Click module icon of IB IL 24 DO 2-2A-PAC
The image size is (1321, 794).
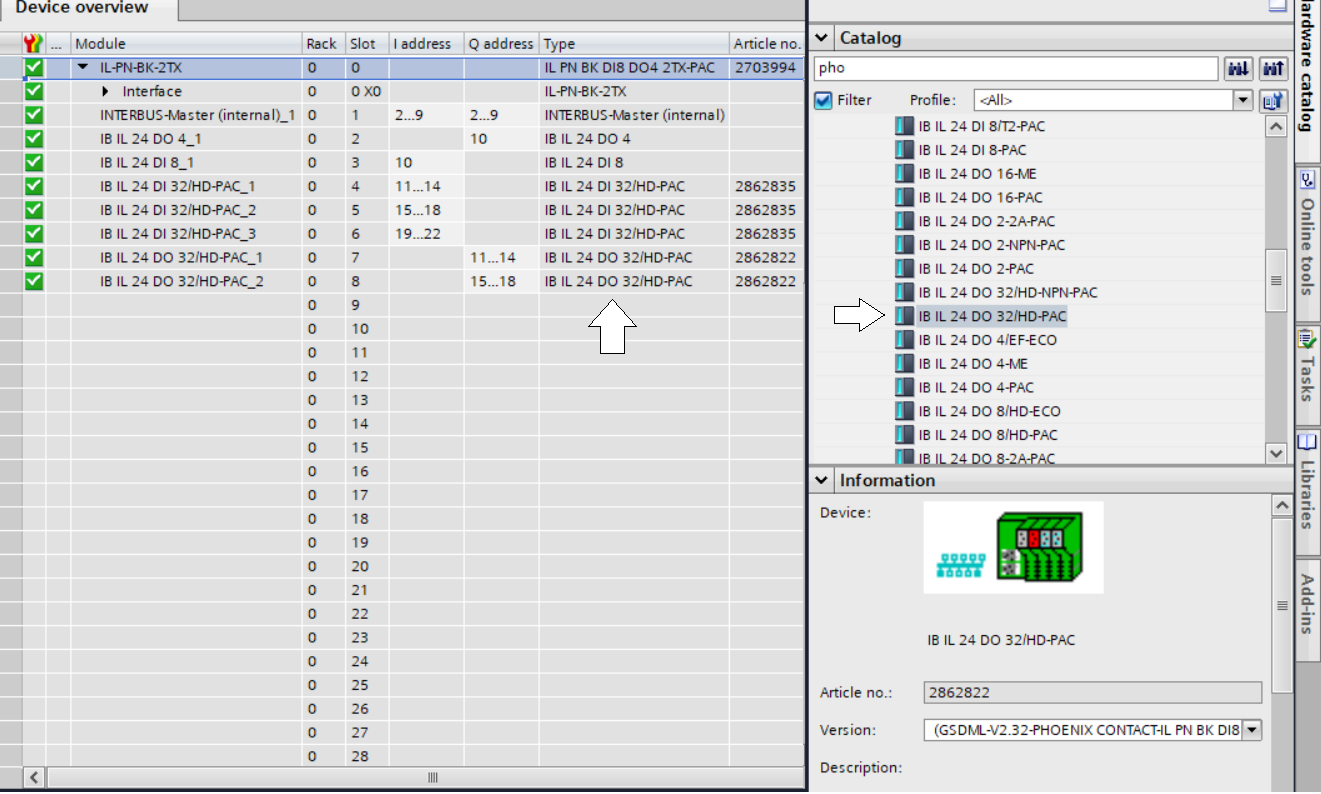(905, 221)
